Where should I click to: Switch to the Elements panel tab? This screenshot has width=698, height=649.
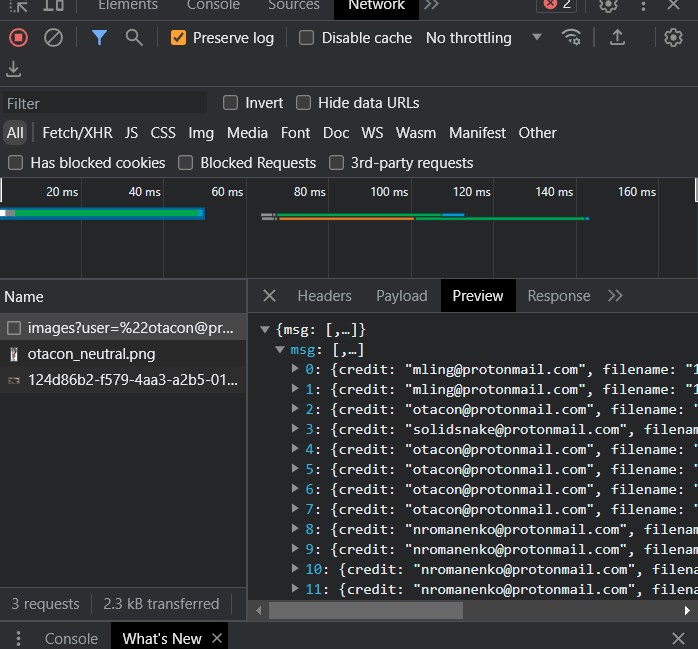(x=128, y=5)
